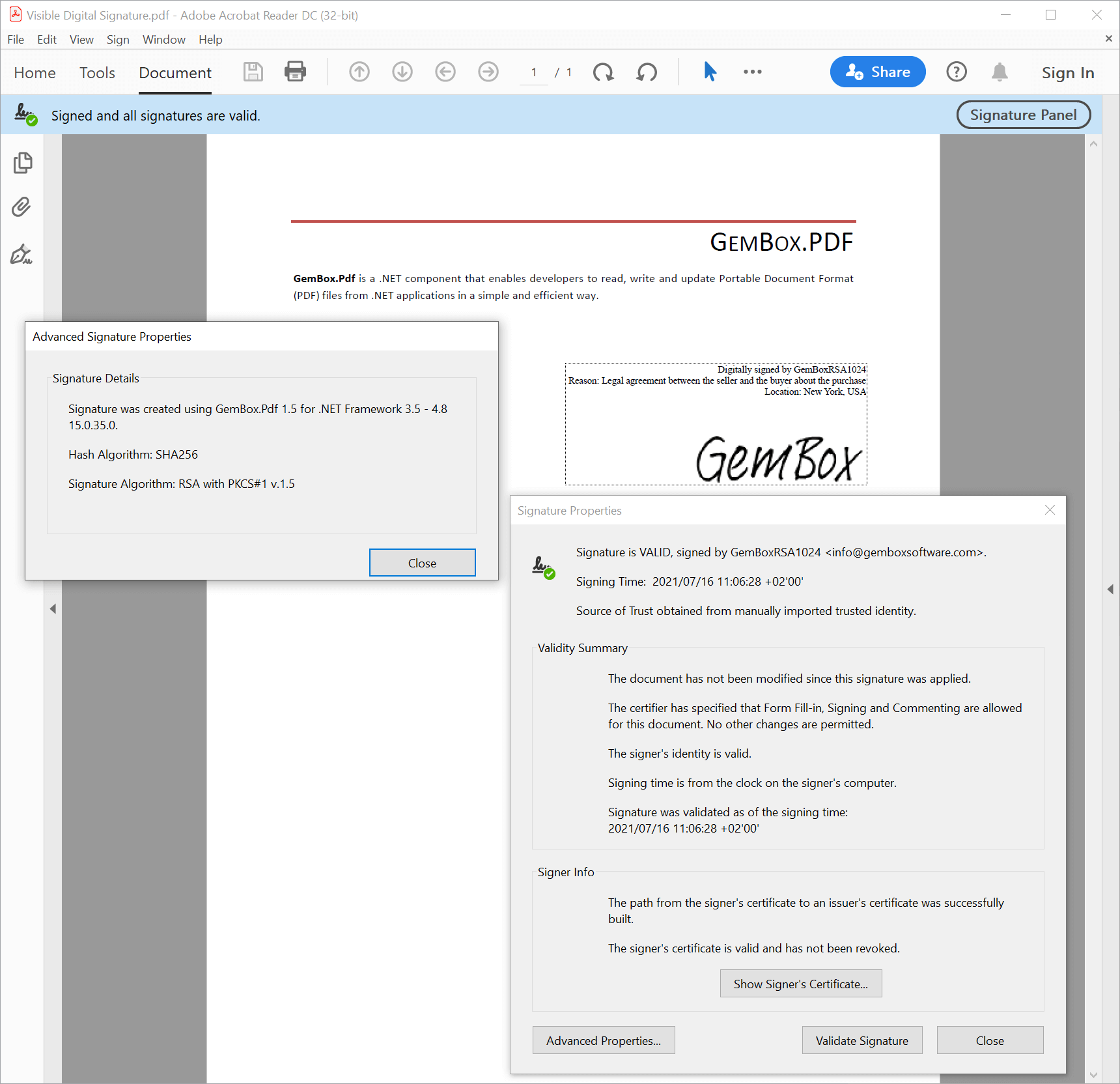The width and height of the screenshot is (1120, 1084).
Task: Expand the more tools ellipsis menu
Action: click(752, 72)
